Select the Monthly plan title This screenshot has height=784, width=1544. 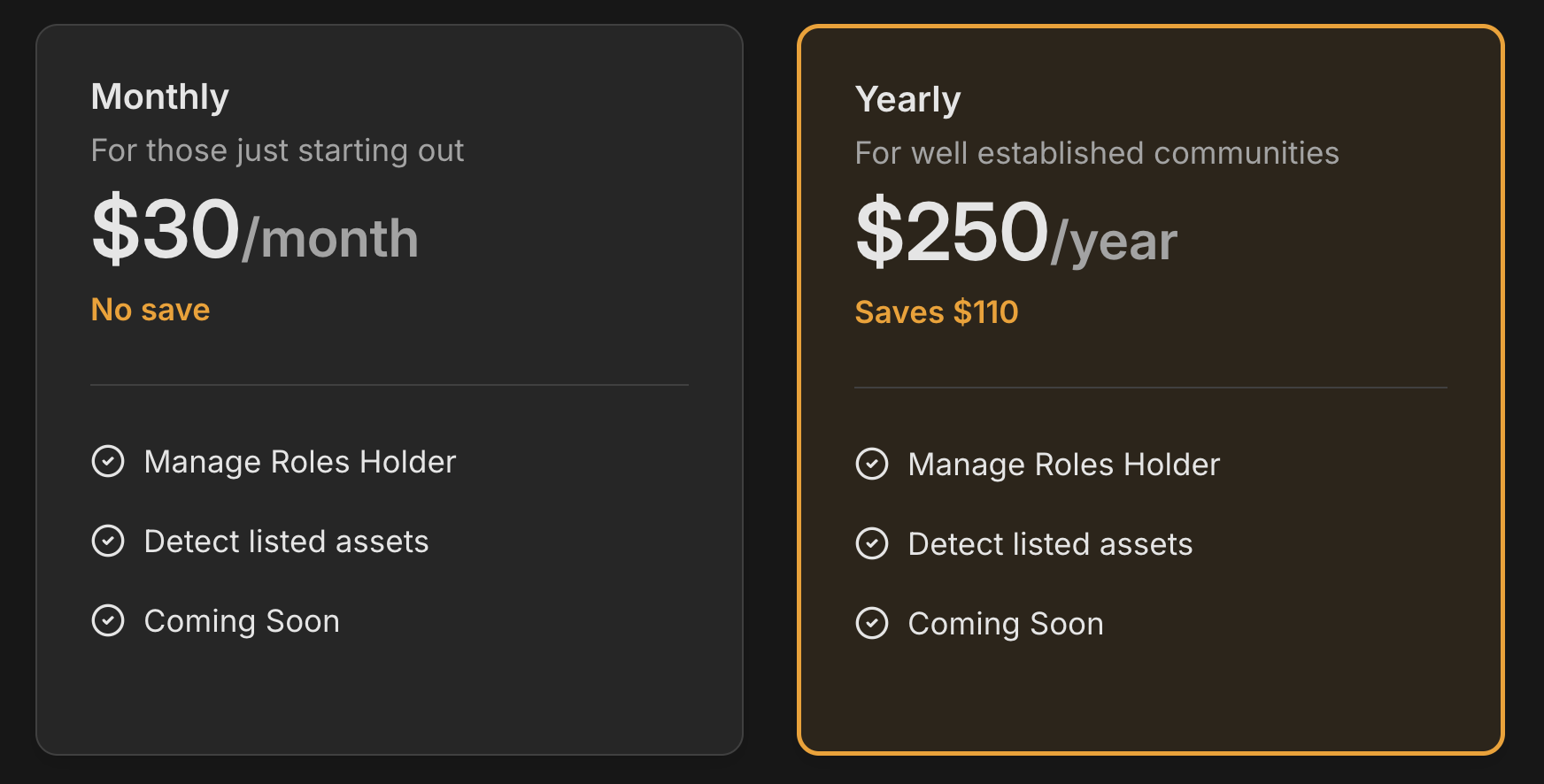160,96
